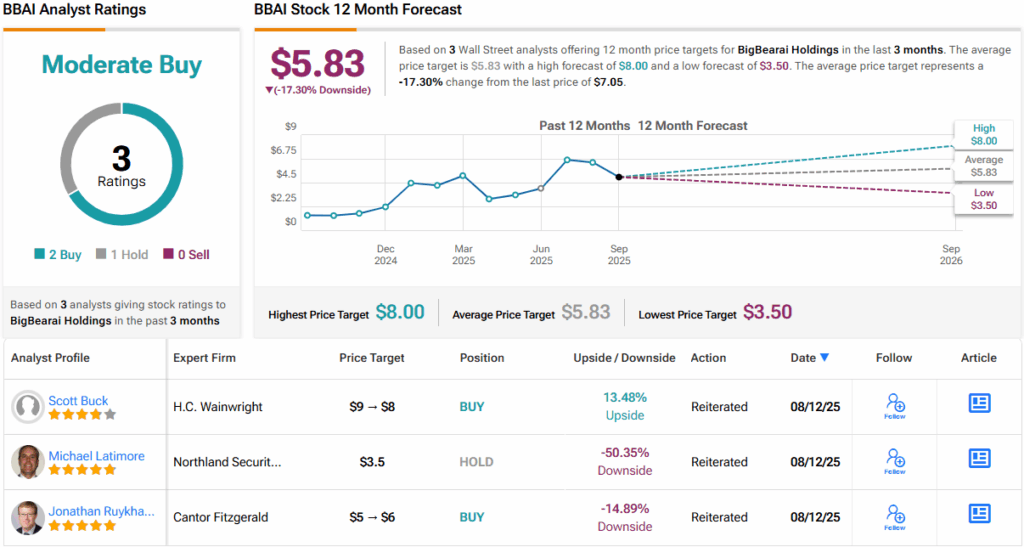The width and height of the screenshot is (1024, 547).
Task: Click the 0 Sell legend swatch
Action: pyautogui.click(x=168, y=255)
